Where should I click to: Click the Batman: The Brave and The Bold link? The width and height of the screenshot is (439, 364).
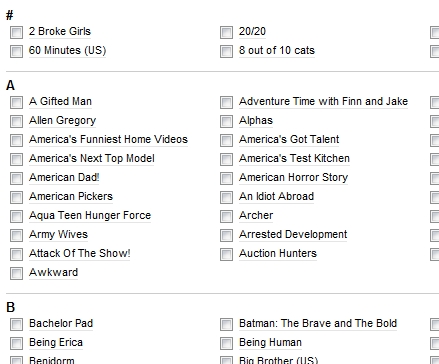pos(318,323)
